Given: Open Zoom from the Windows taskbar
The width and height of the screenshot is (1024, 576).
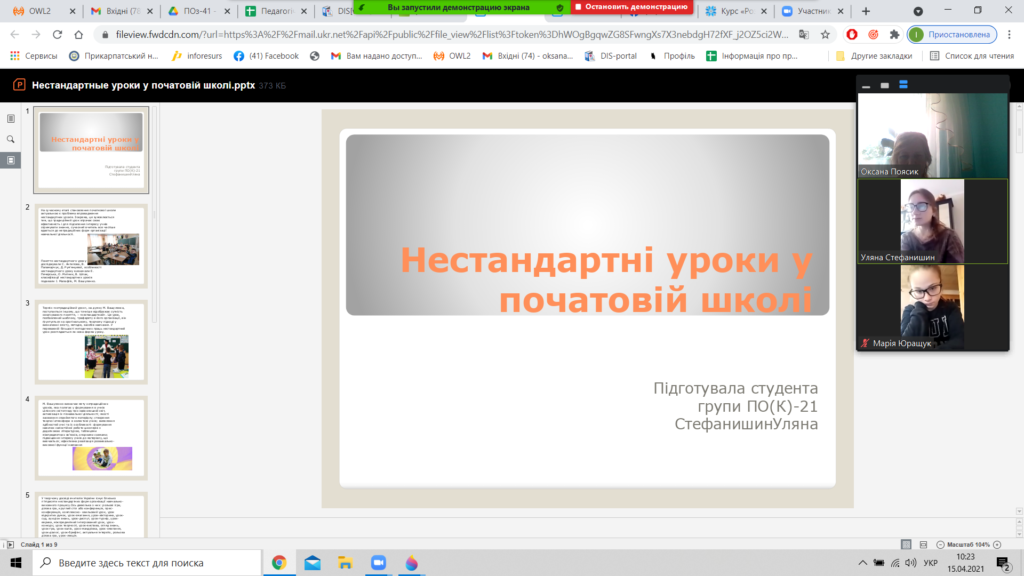Looking at the screenshot, I should 376,563.
